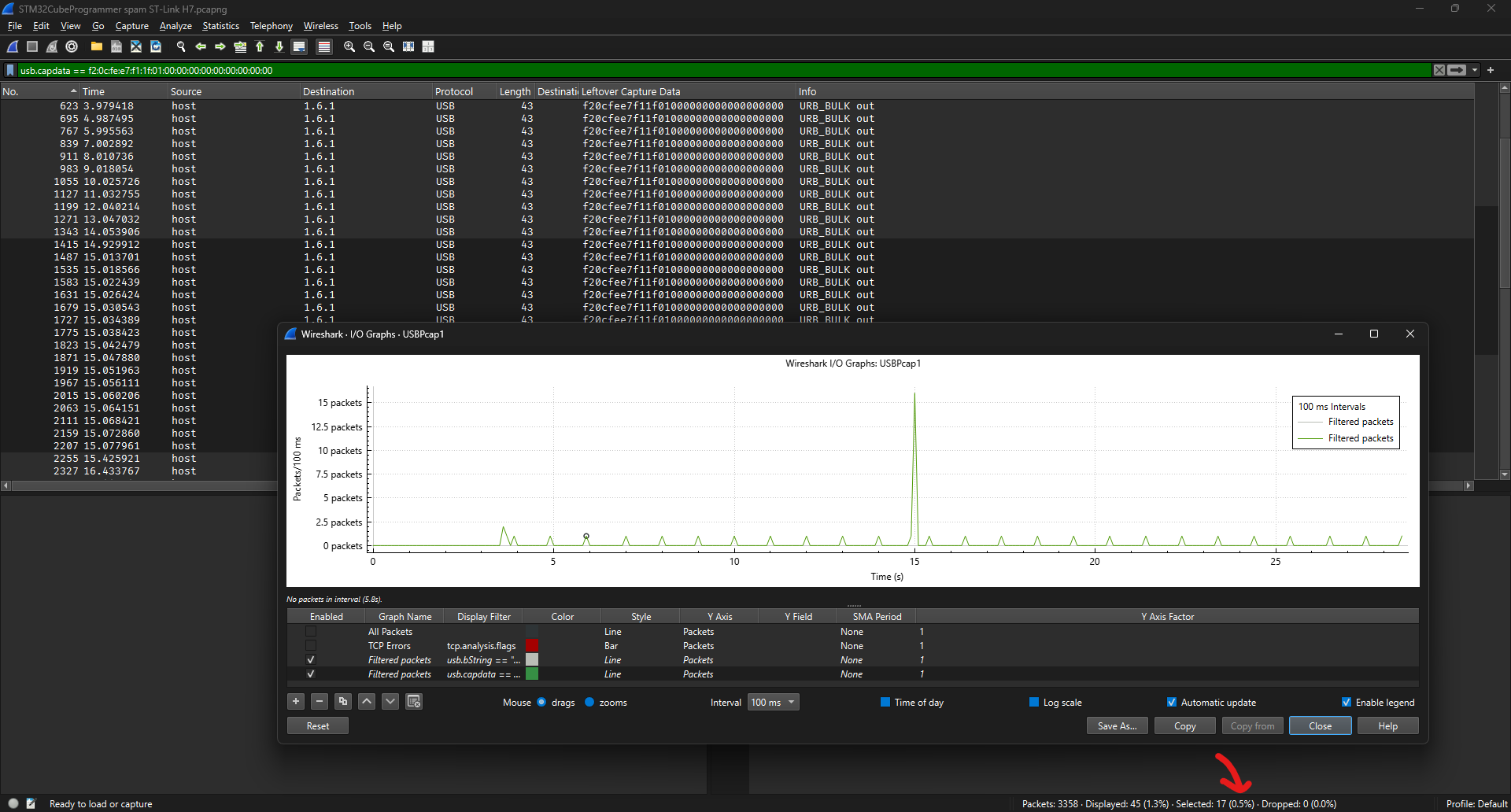The image size is (1511, 812).
Task: Open the Telephony menu
Action: point(271,25)
